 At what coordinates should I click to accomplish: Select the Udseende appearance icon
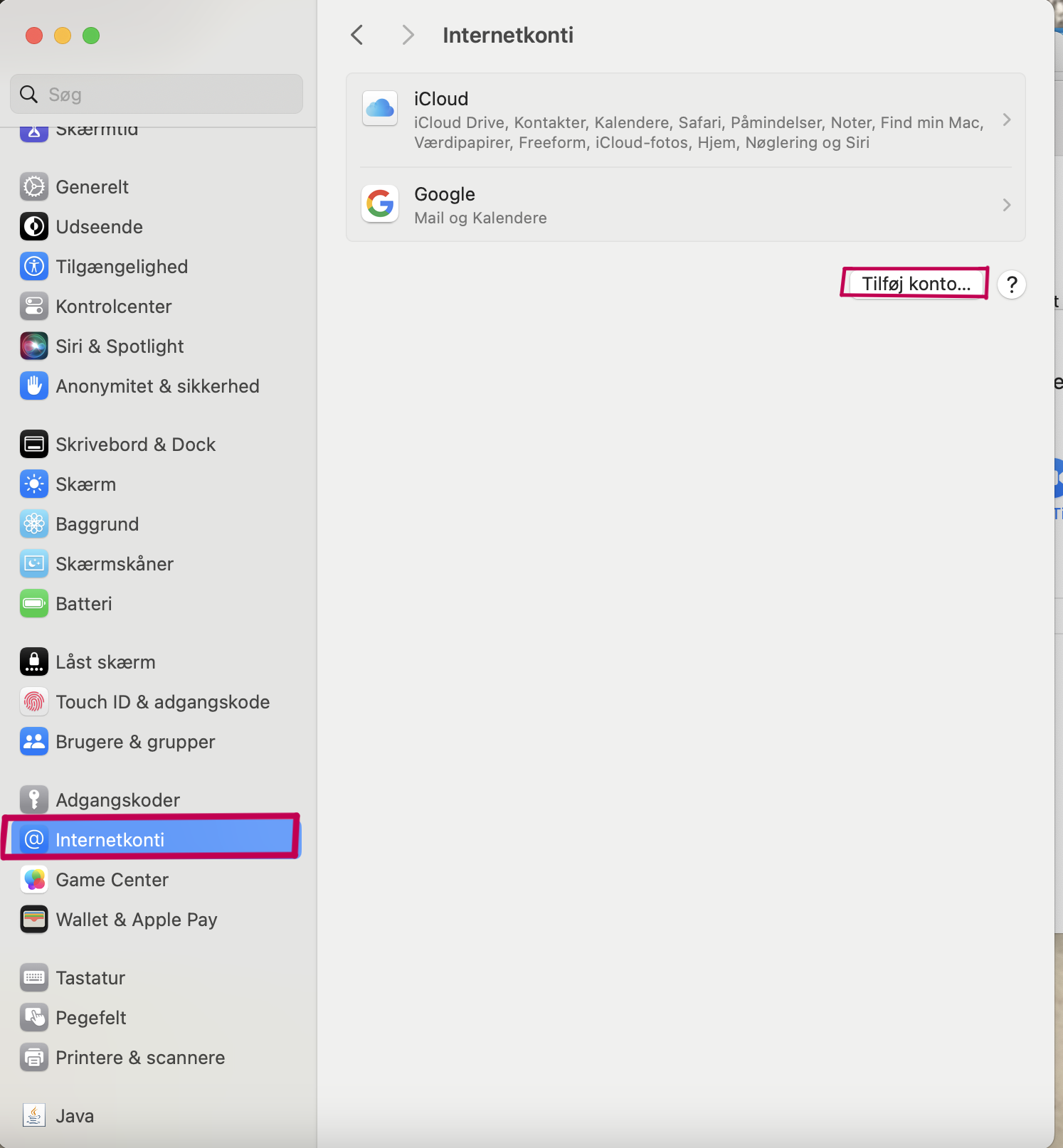34,226
